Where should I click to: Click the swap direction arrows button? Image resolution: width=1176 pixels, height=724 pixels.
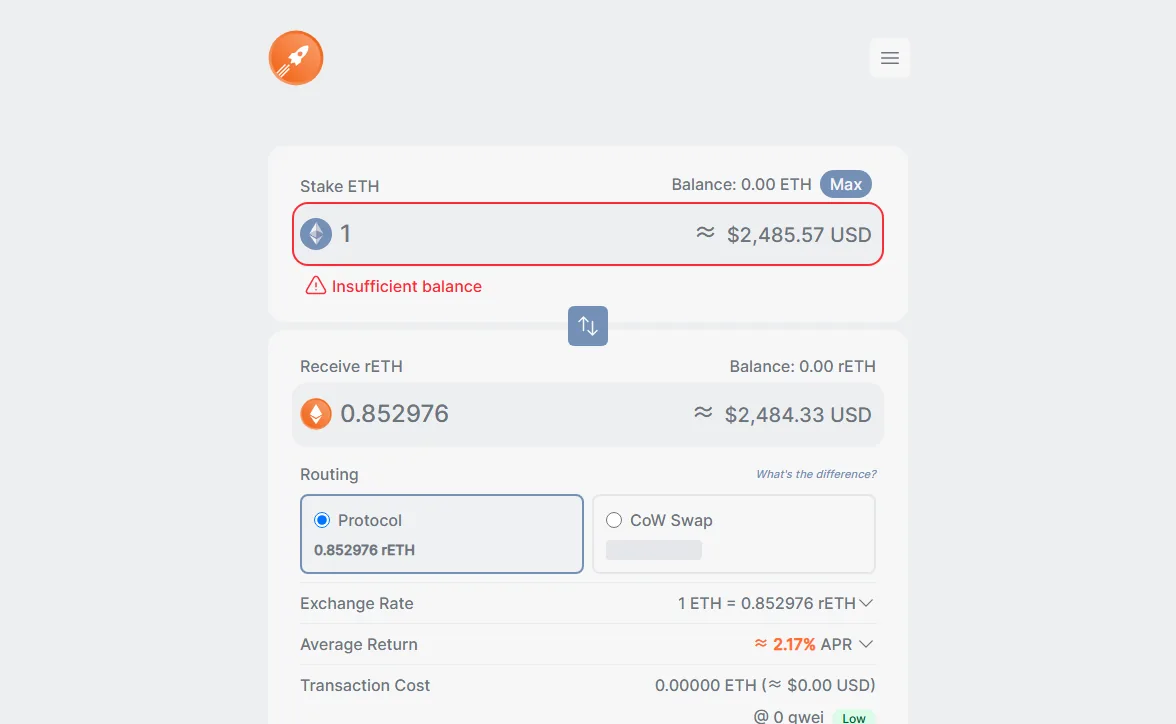[x=588, y=326]
